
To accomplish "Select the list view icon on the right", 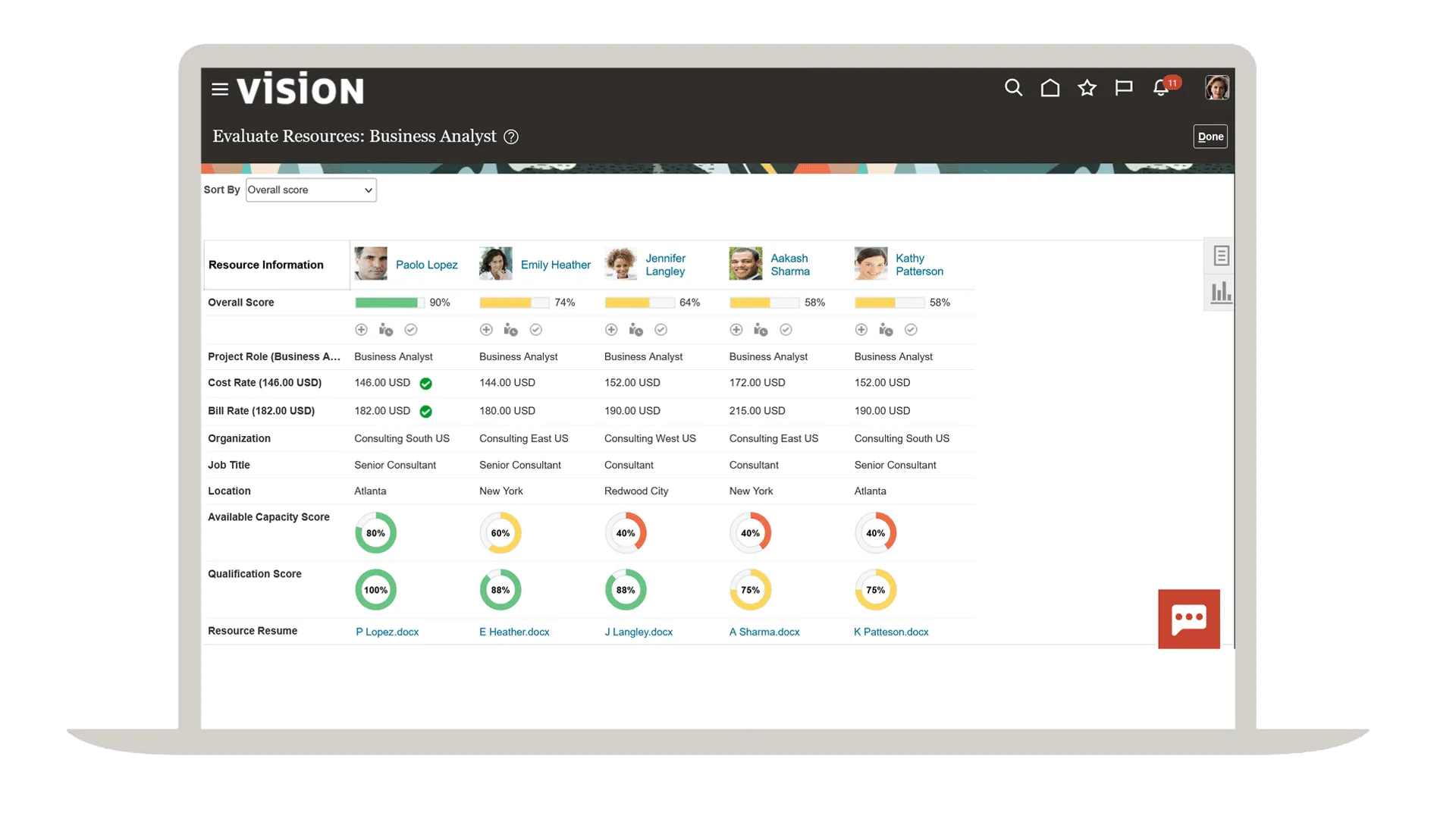I will pyautogui.click(x=1219, y=256).
